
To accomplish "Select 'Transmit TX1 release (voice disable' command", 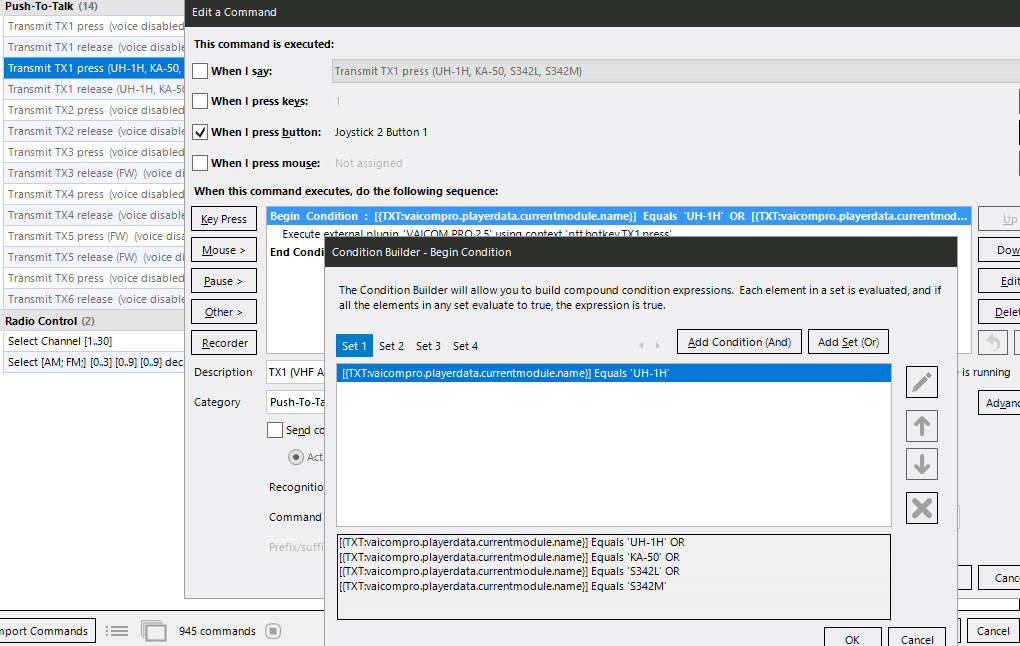I will point(94,47).
